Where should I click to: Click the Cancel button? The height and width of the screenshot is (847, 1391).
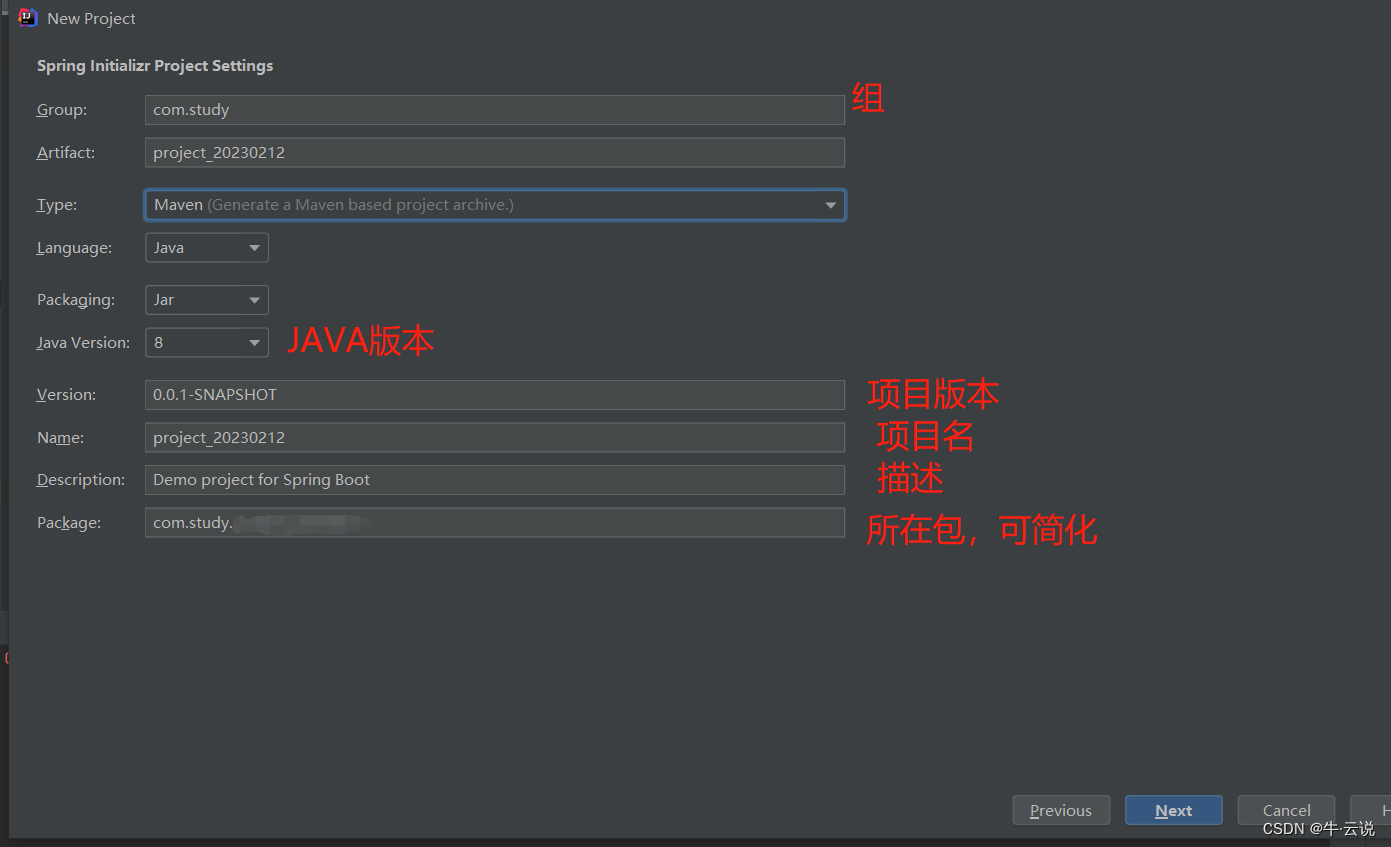click(1287, 810)
